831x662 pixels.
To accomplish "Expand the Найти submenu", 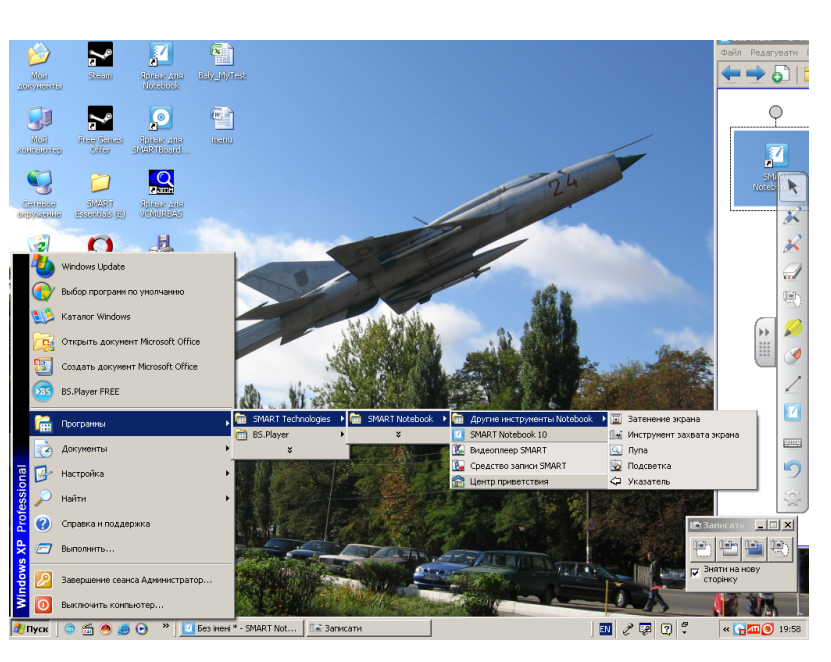I will point(132,498).
